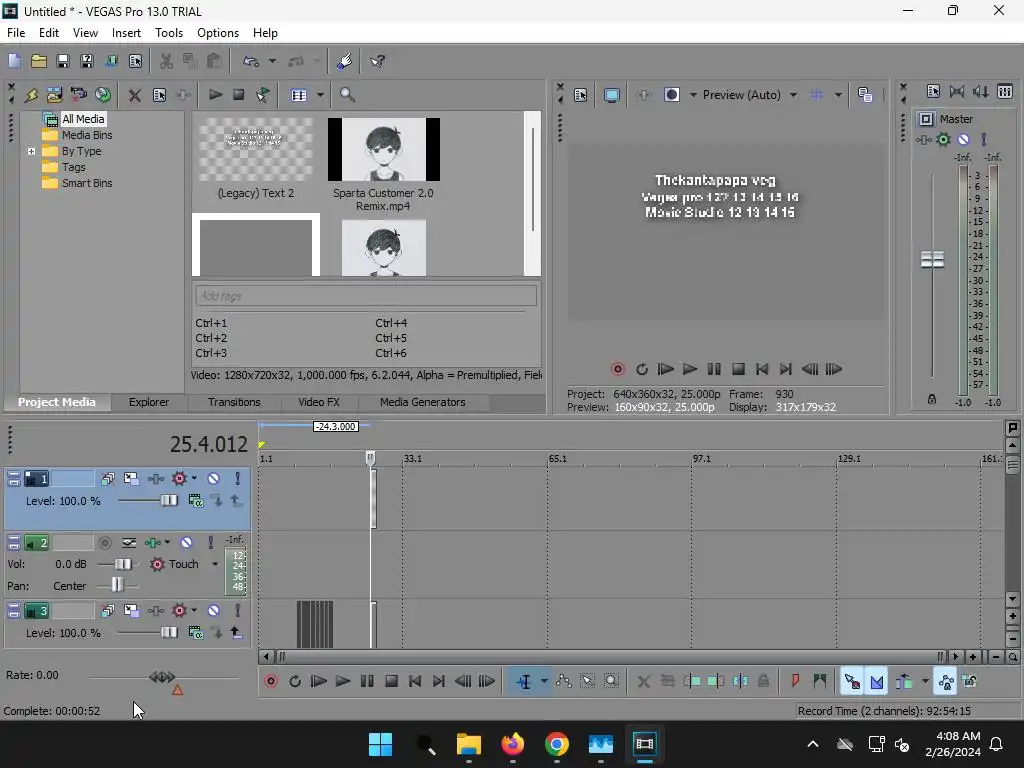Remove selected media with the X icon
Screen dimensions: 1024x768
(135, 95)
